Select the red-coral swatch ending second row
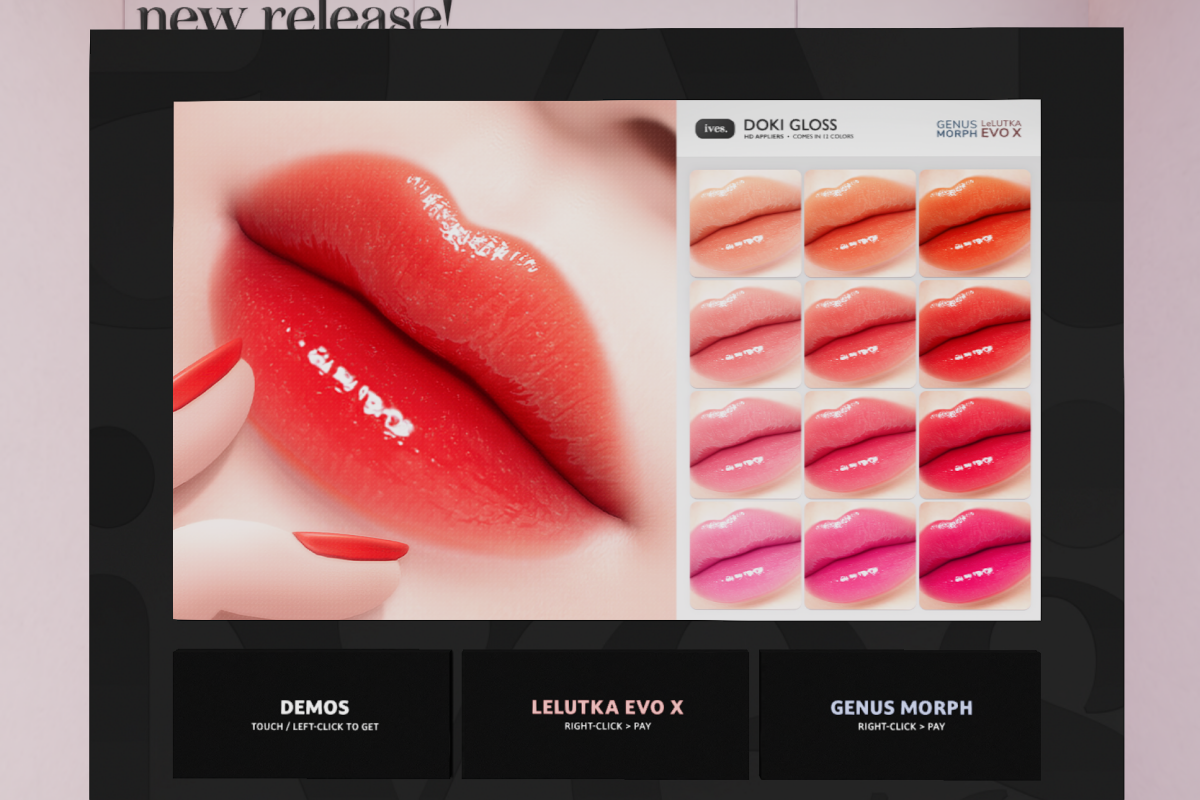The height and width of the screenshot is (800, 1200). [x=974, y=334]
